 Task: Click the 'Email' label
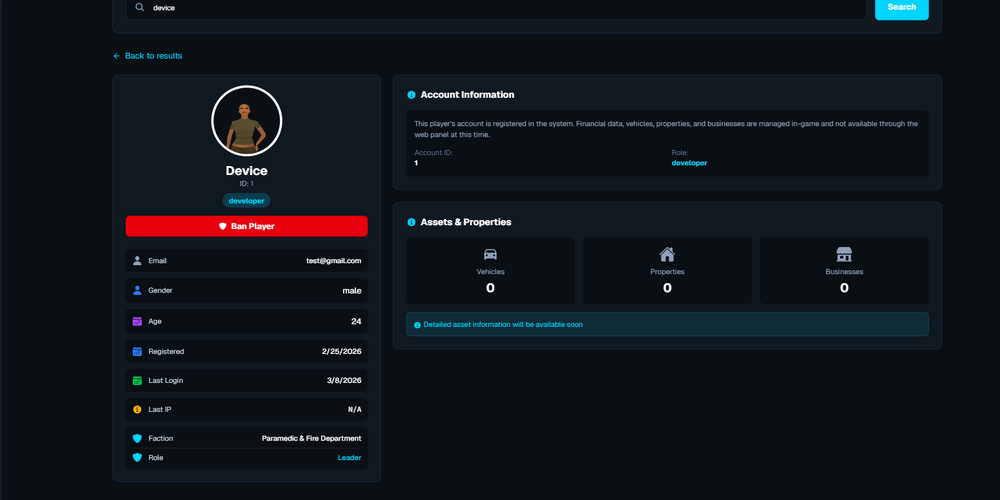pyautogui.click(x=158, y=261)
